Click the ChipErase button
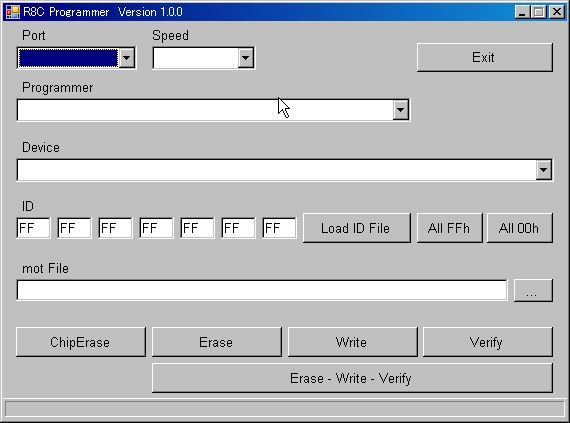The height and width of the screenshot is (423, 570). pos(81,342)
